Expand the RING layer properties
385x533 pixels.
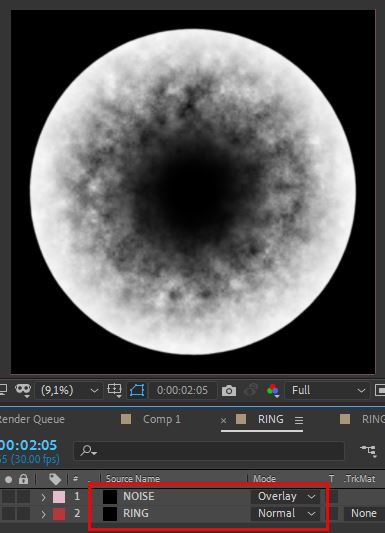43,514
